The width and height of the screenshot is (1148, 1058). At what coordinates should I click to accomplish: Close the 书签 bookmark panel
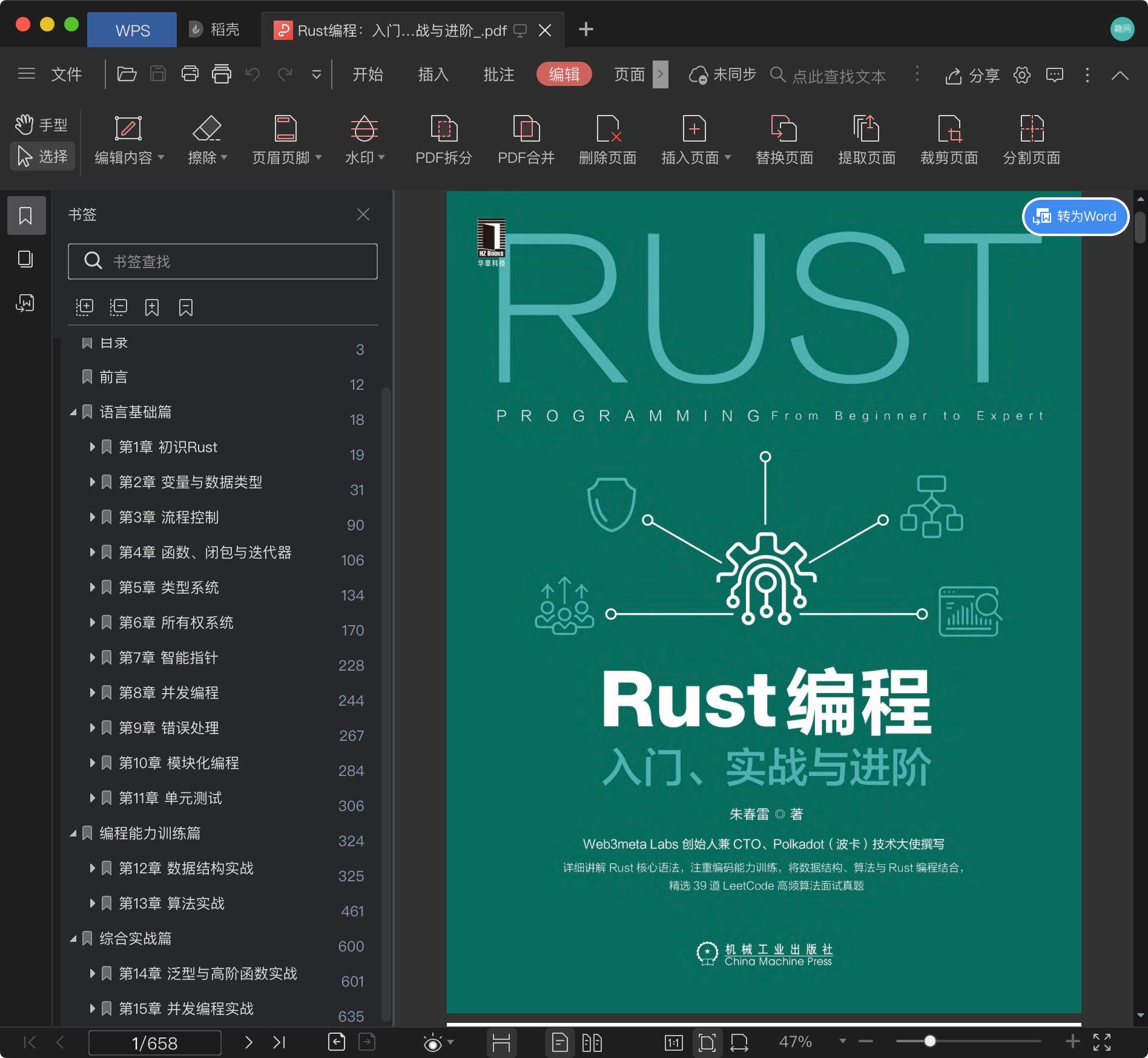point(363,214)
